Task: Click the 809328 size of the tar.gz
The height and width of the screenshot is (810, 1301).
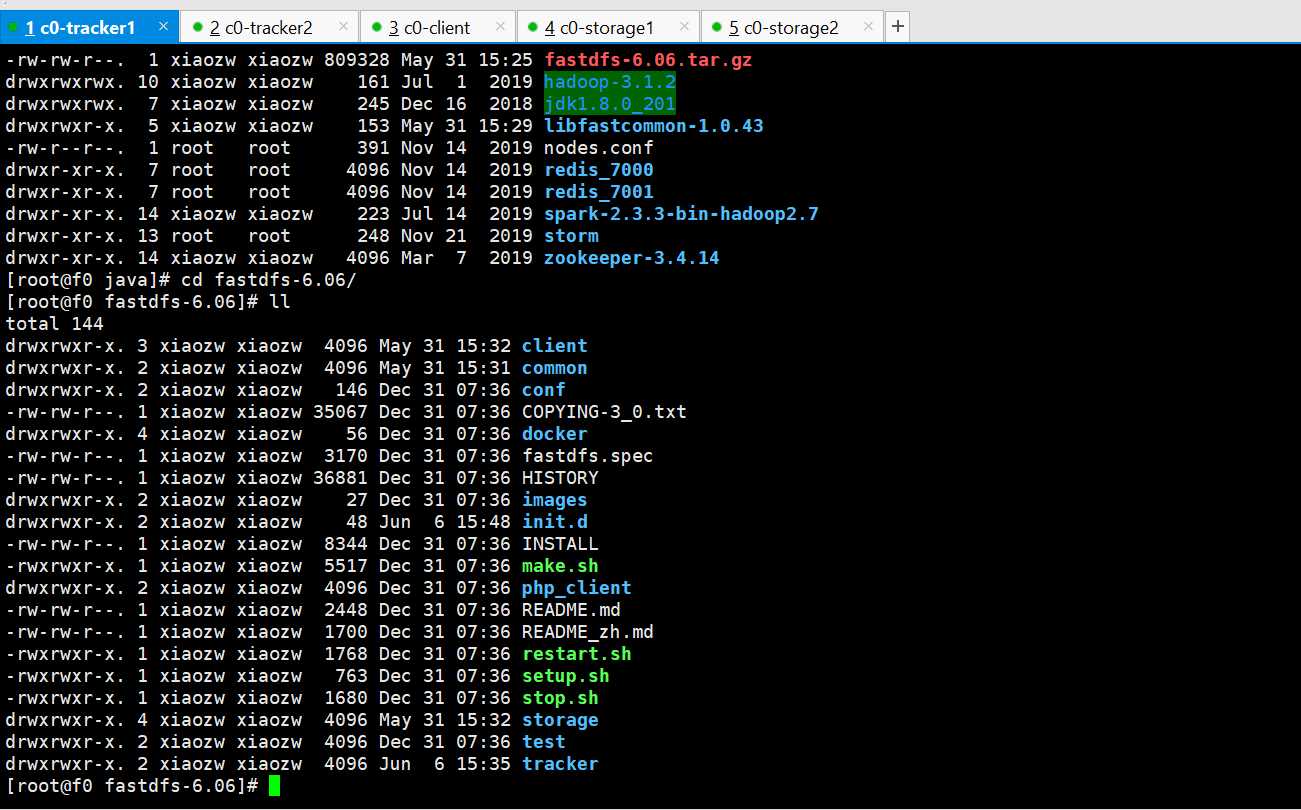Action: (x=356, y=60)
